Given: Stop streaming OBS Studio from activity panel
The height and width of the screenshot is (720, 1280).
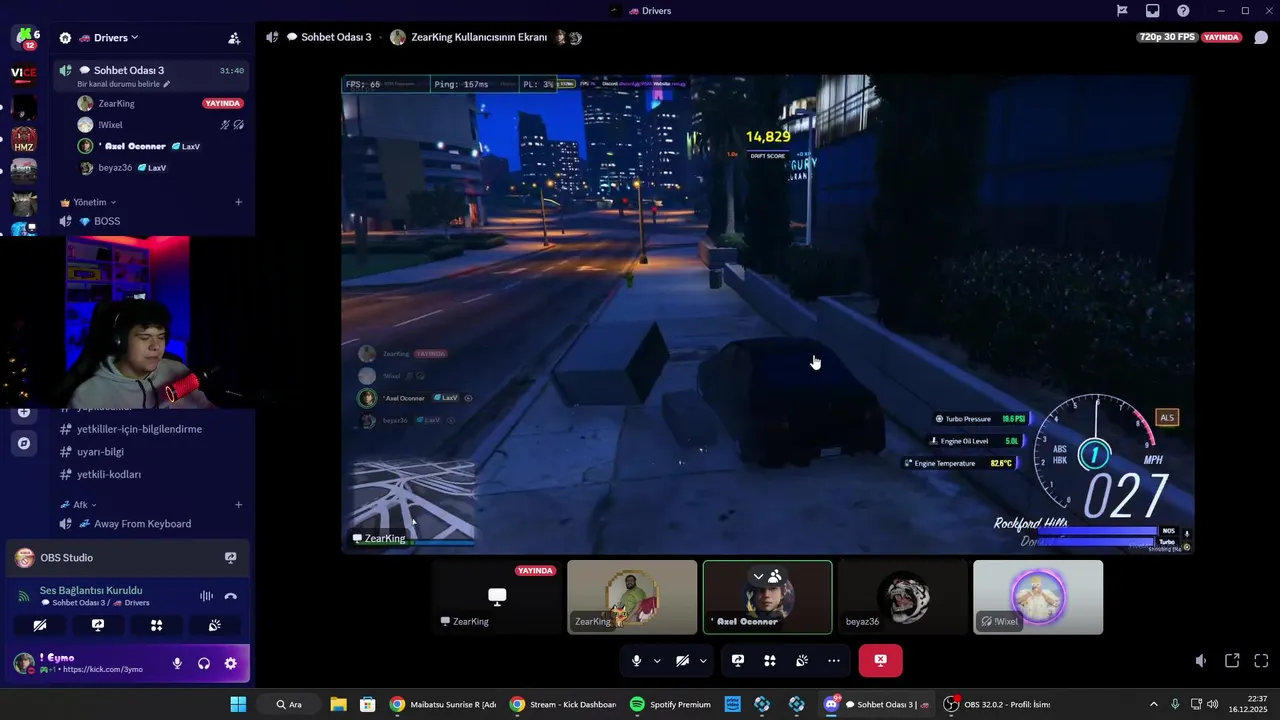Looking at the screenshot, I should (231, 558).
